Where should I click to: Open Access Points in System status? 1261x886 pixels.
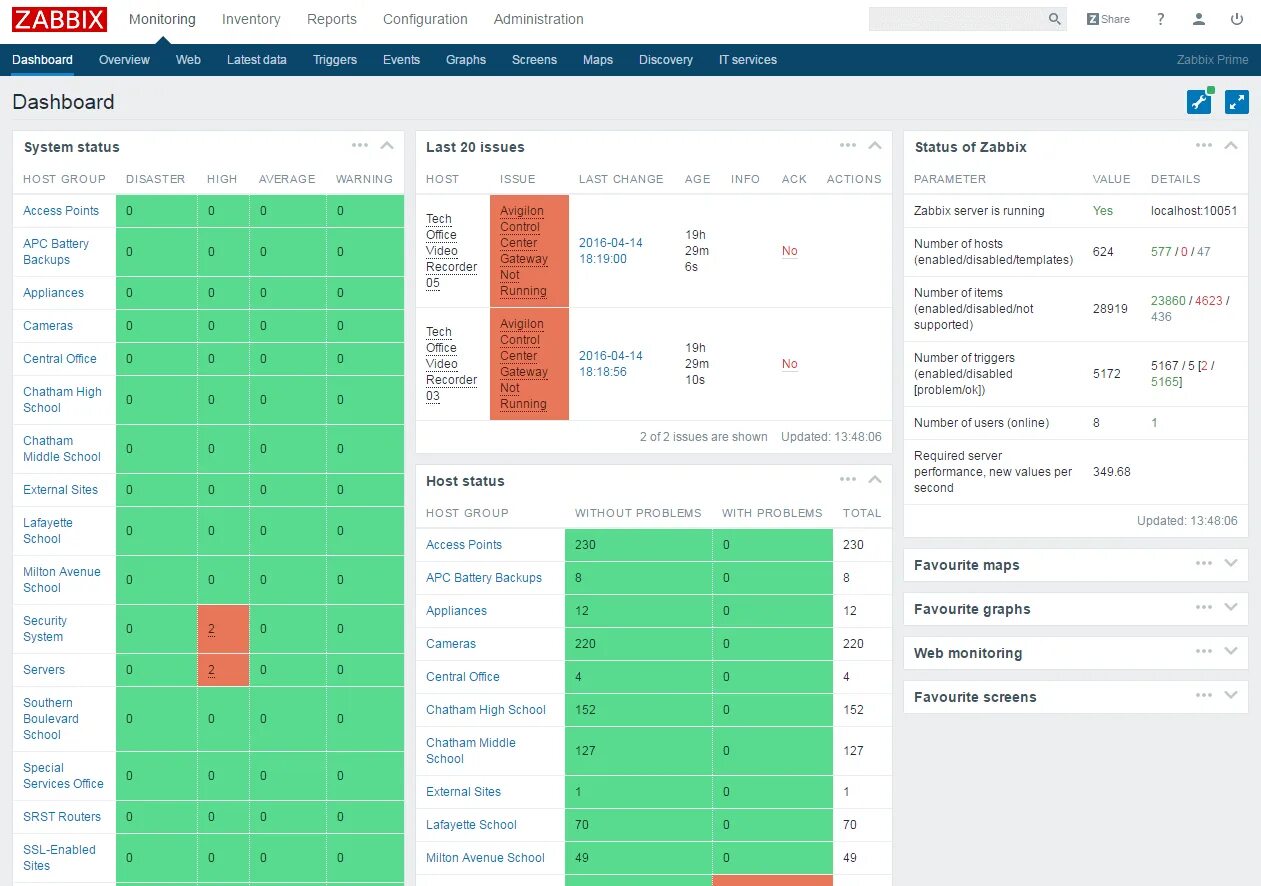pos(61,211)
